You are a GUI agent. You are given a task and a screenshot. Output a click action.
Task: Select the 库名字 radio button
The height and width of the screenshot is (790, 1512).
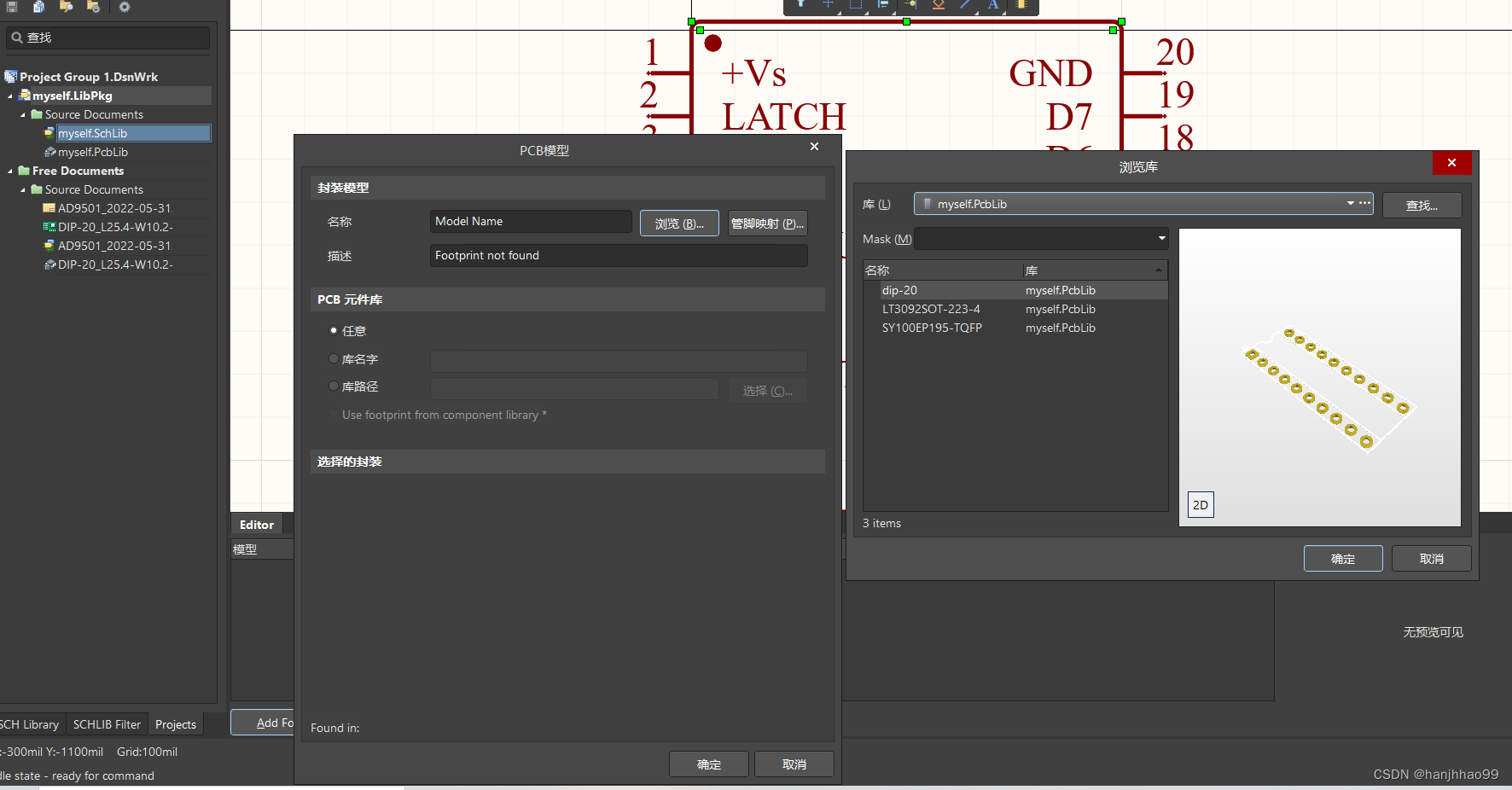tap(334, 359)
